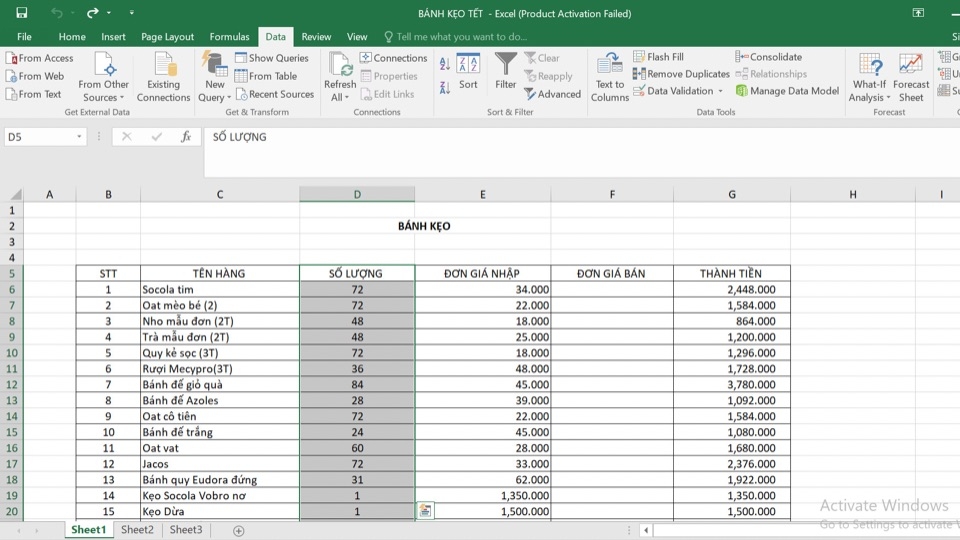
Task: Click the Insert Function fx button
Action: tap(186, 137)
